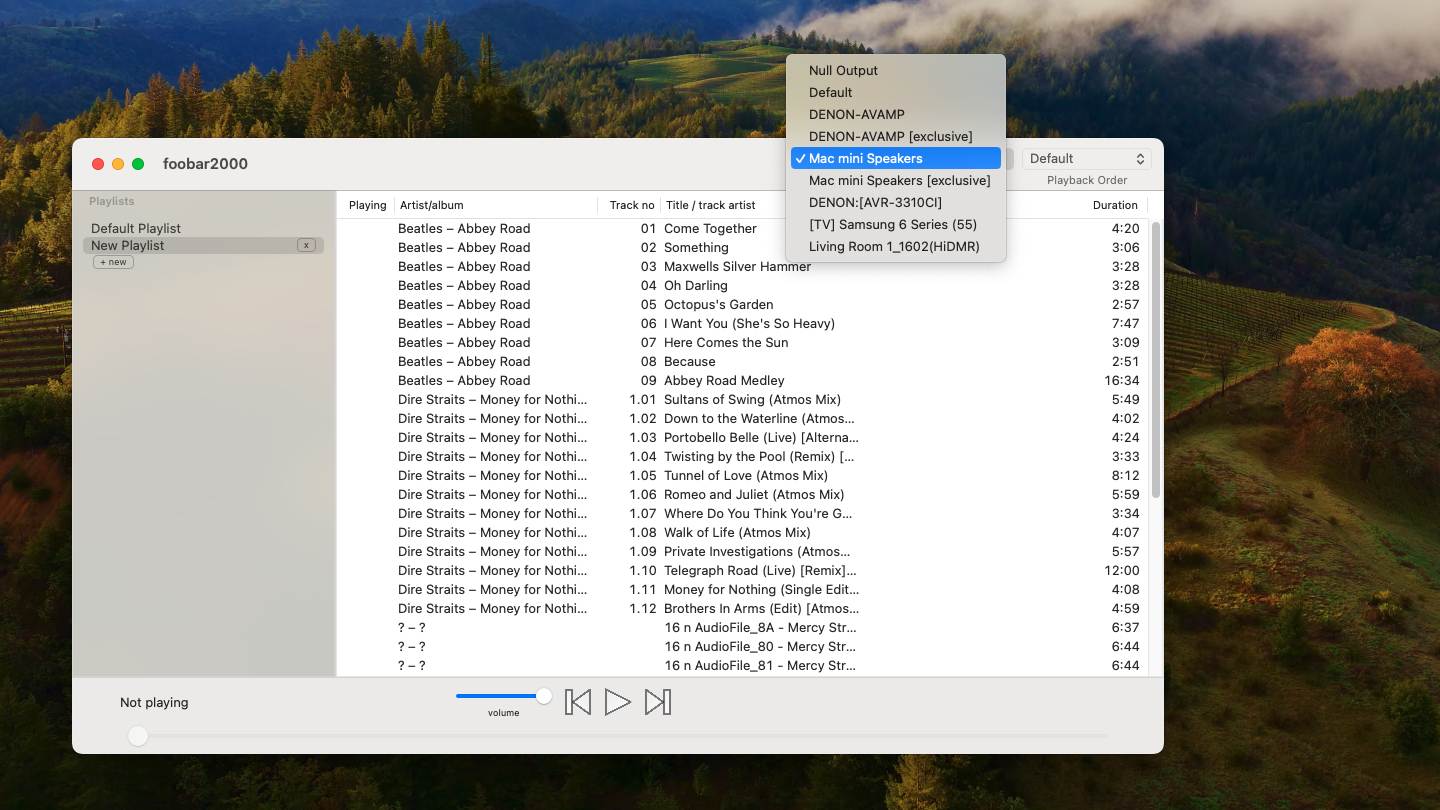This screenshot has height=810, width=1440.
Task: Select the plain DENON-AVAMP output (not exclusive)
Action: (896, 114)
